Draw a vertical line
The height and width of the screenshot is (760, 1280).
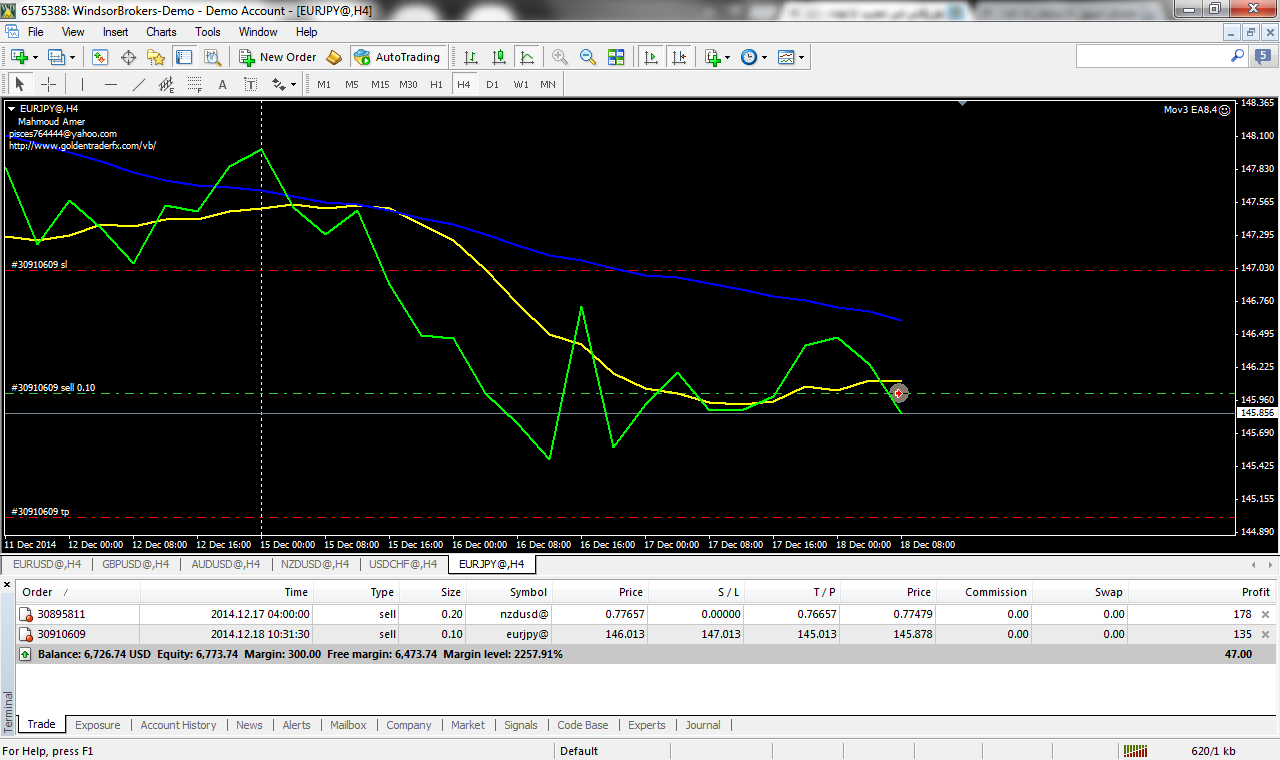83,84
